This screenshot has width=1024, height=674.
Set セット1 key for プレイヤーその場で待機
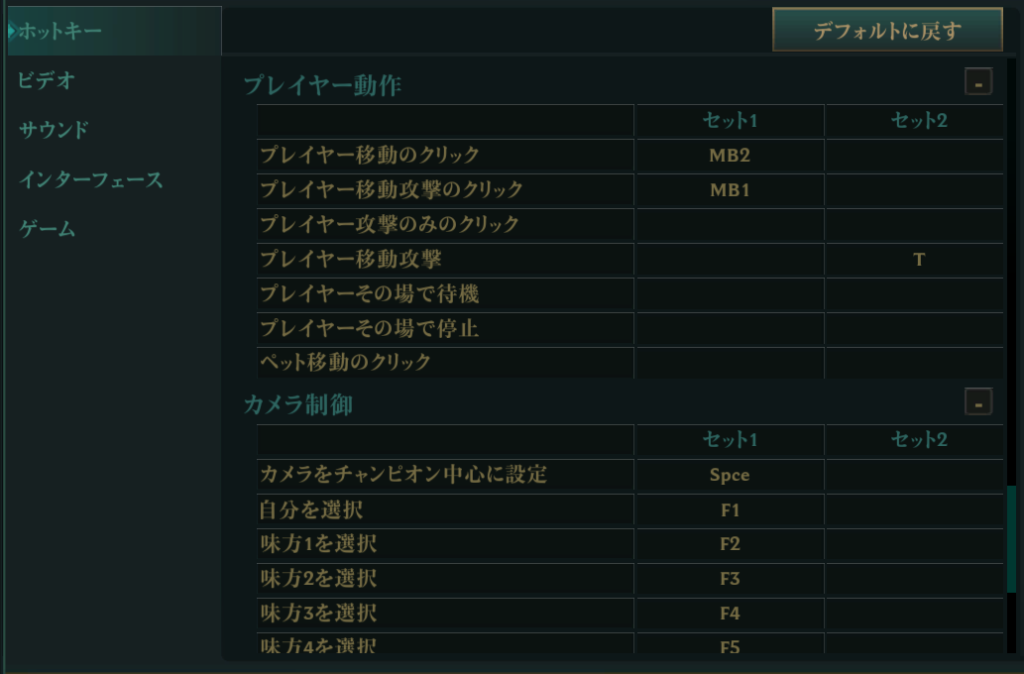(x=729, y=295)
